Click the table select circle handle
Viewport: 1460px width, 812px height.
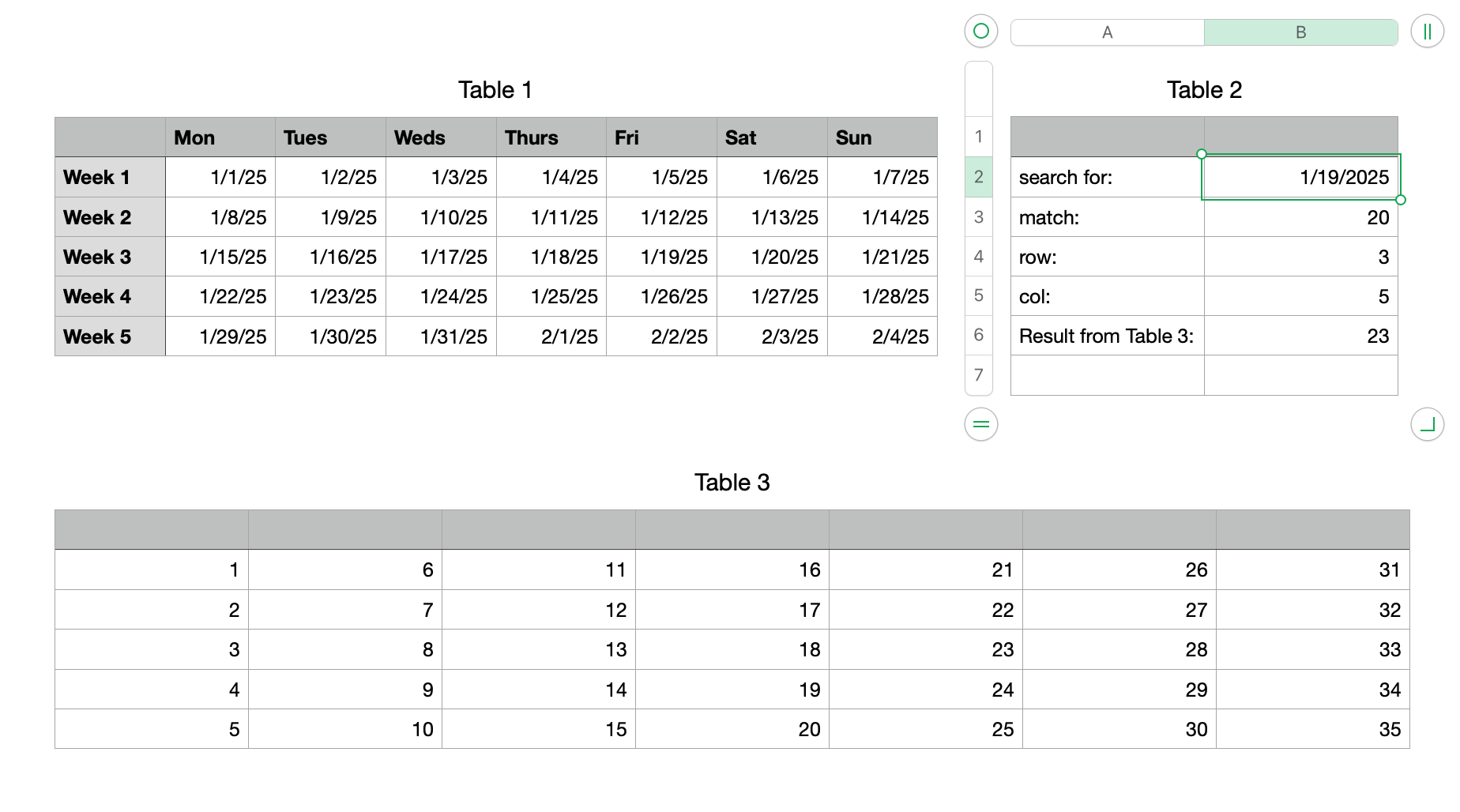980,32
